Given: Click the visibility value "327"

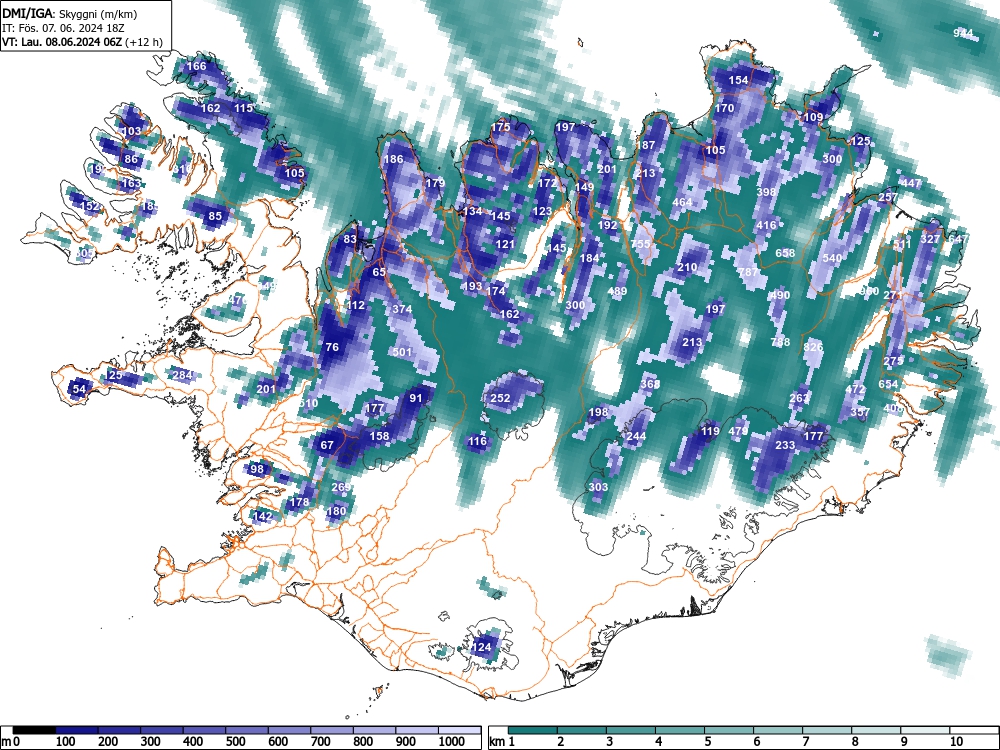Looking at the screenshot, I should (x=930, y=239).
